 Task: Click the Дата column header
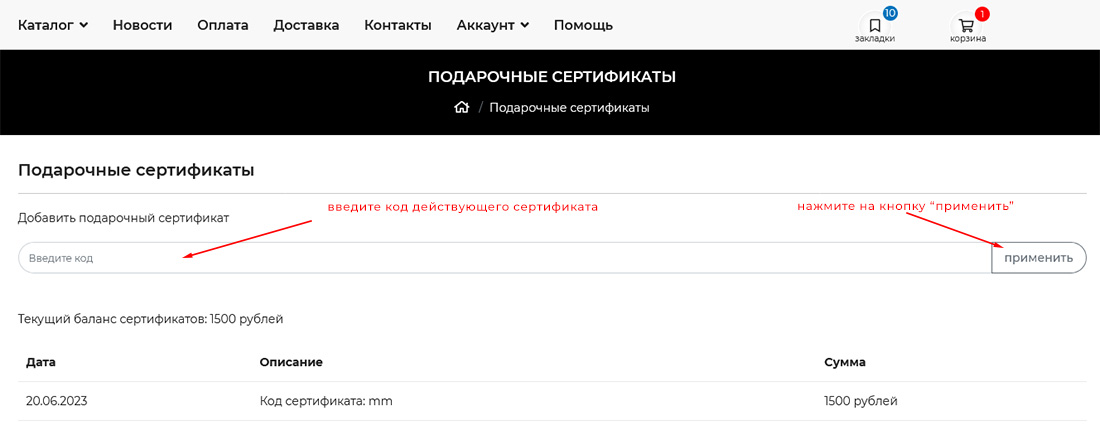click(41, 362)
